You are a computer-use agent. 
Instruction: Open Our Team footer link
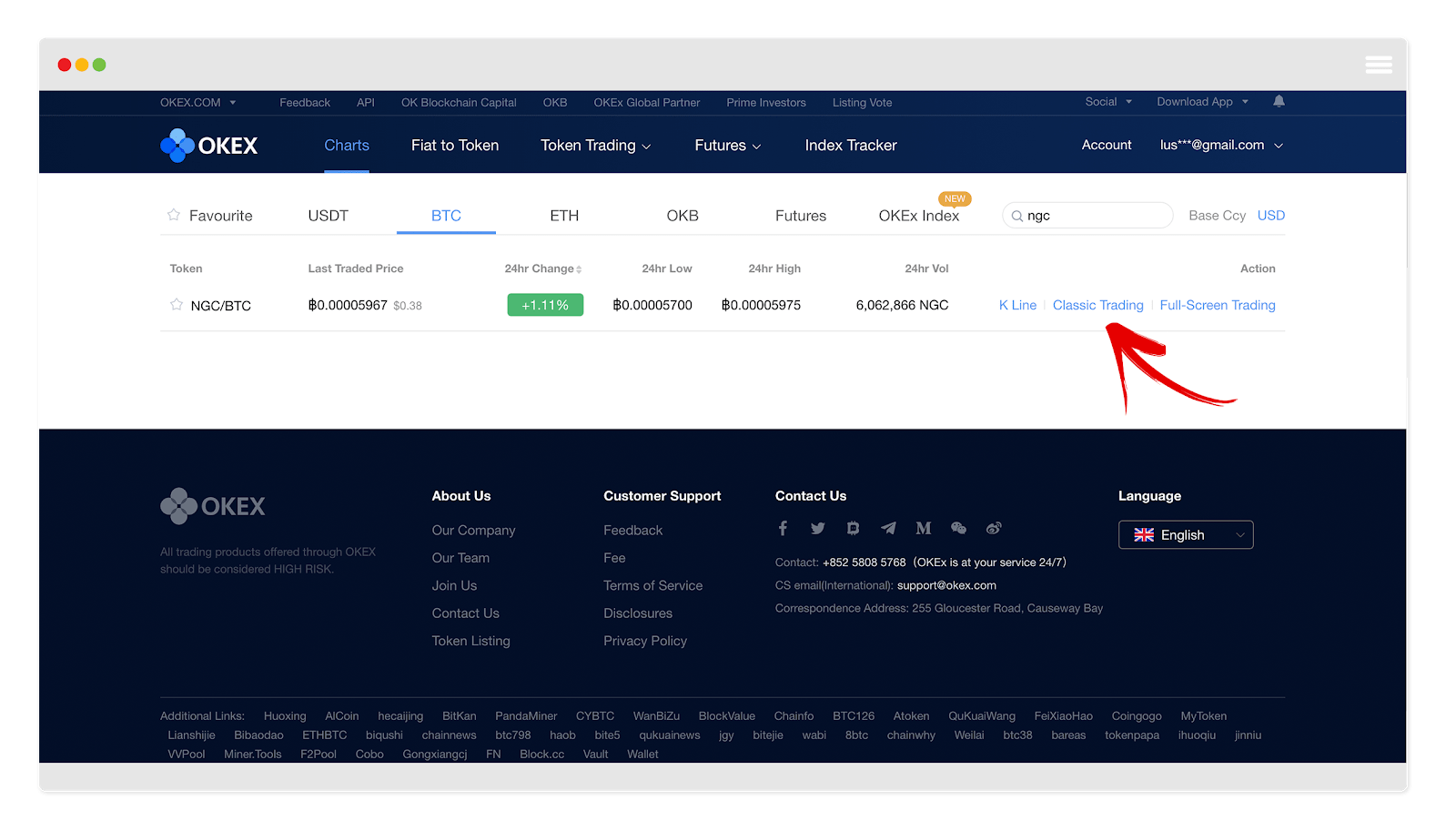(x=460, y=558)
